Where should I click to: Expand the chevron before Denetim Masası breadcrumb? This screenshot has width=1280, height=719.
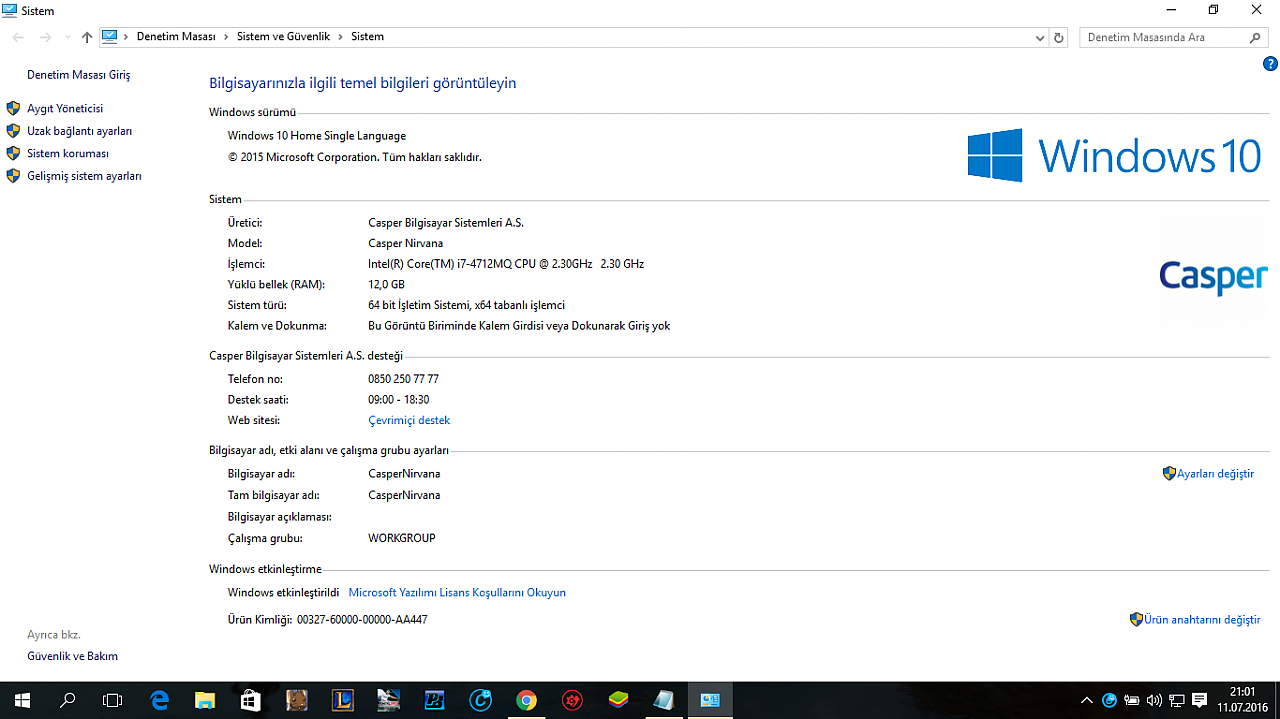click(126, 37)
